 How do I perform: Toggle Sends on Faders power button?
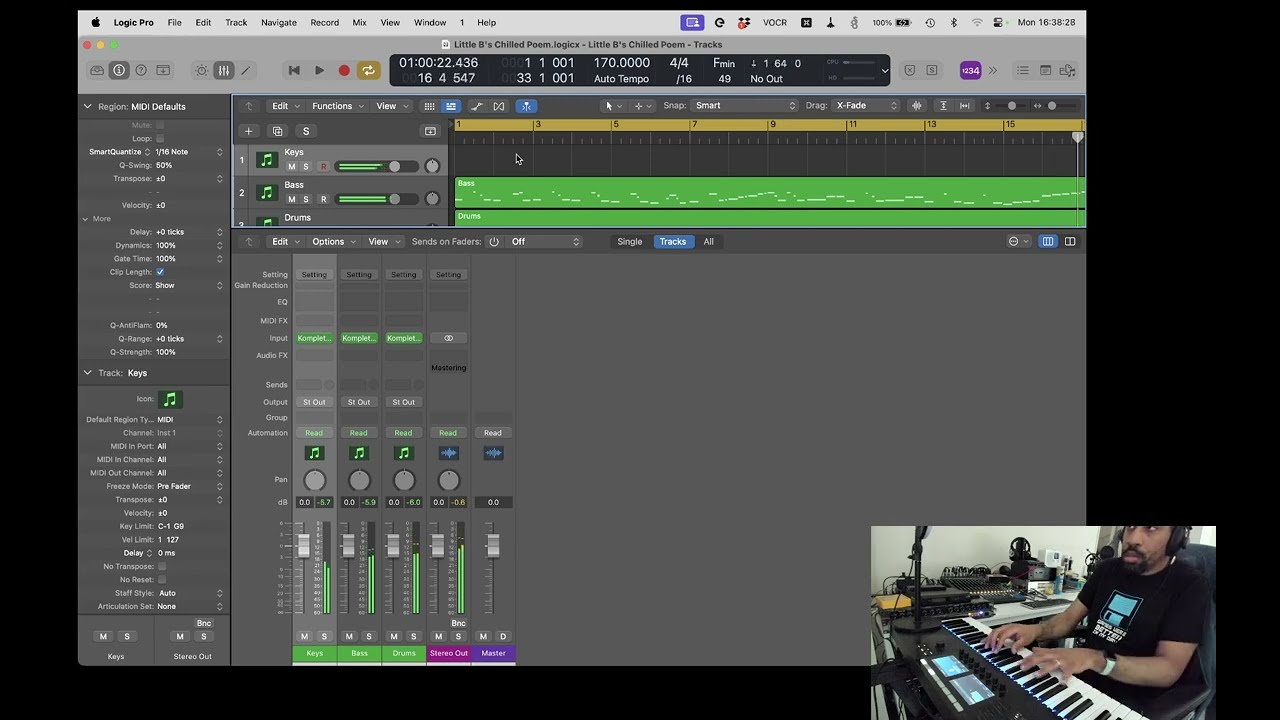494,241
